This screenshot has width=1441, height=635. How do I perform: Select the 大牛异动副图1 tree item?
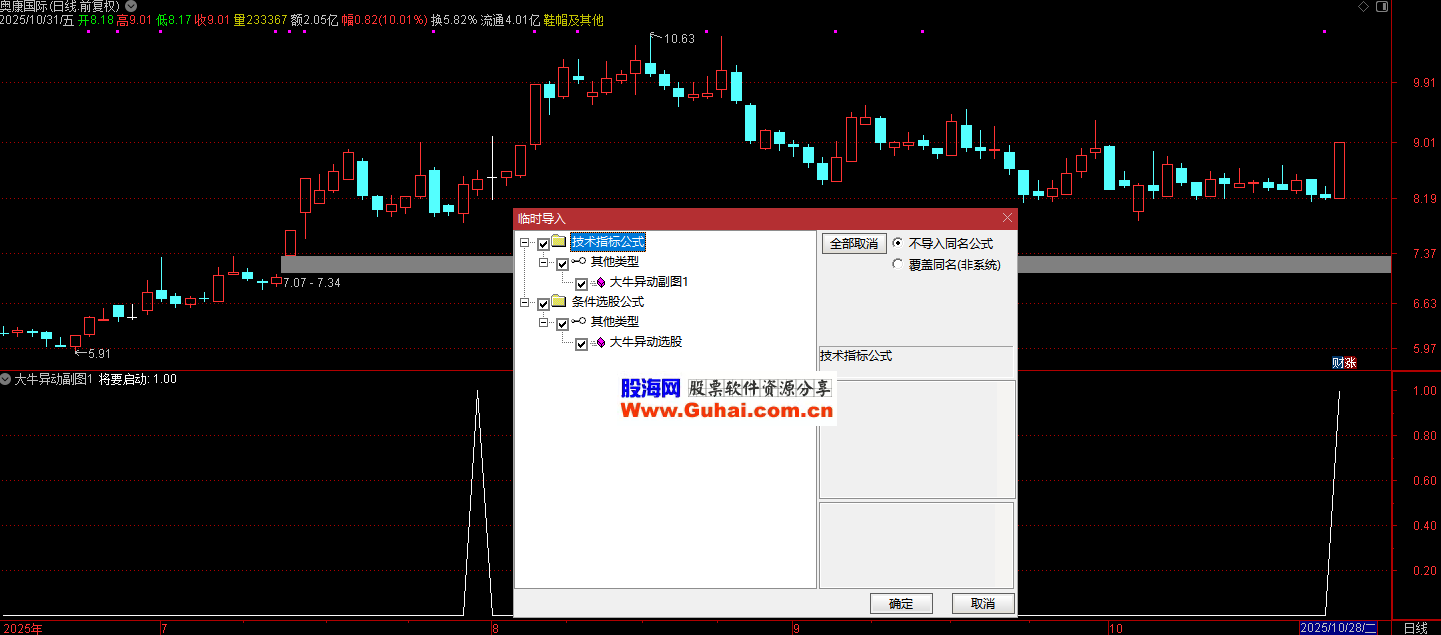pos(648,283)
